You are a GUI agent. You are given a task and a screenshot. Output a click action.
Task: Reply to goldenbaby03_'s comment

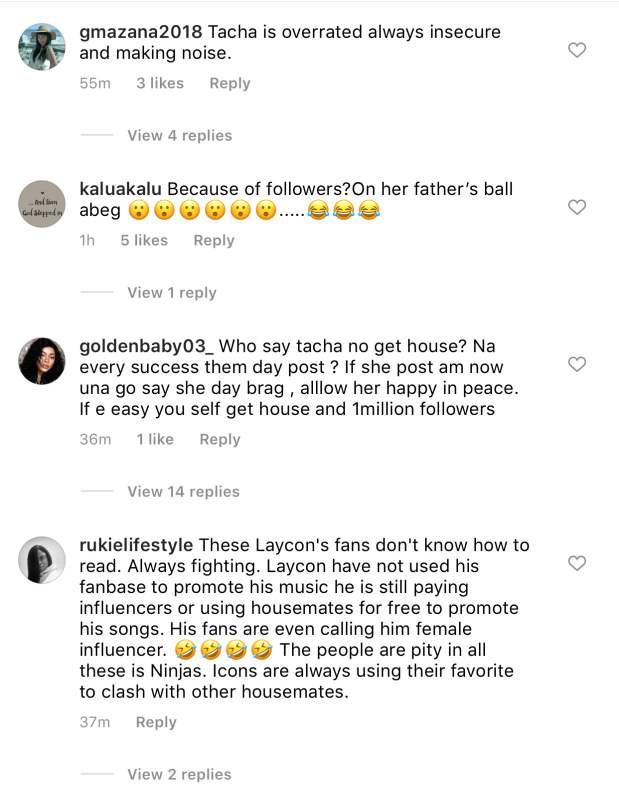tap(220, 439)
